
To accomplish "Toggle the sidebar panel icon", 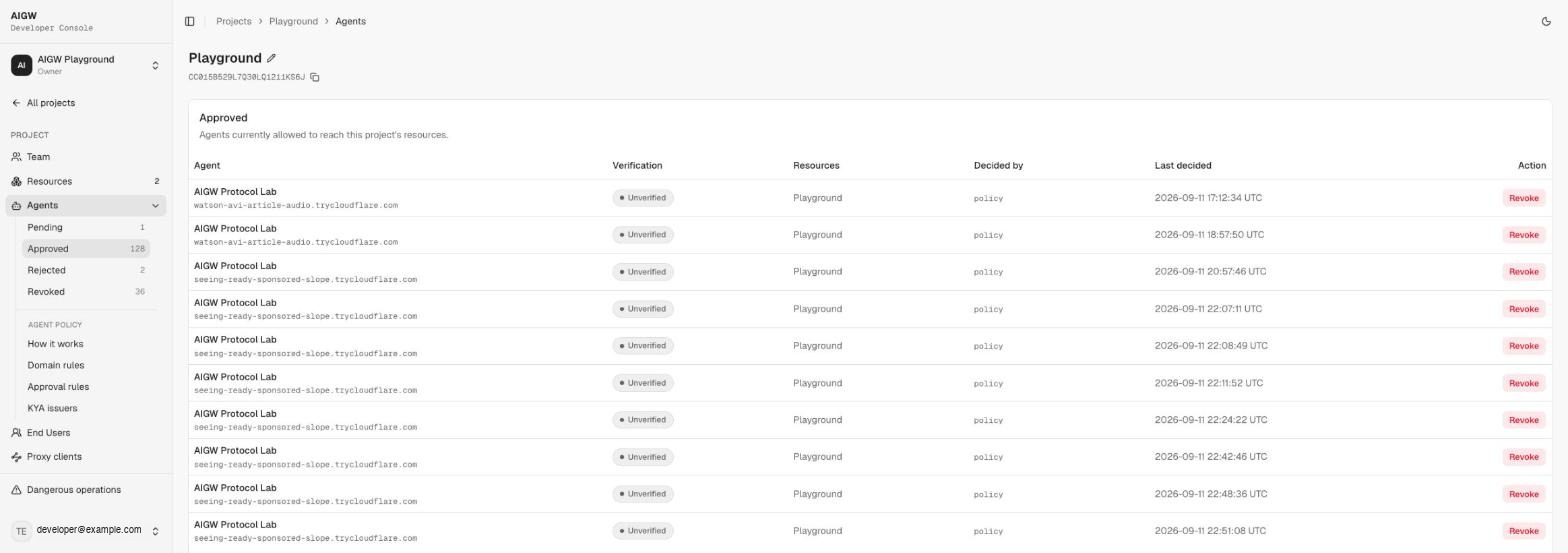I will point(189,21).
